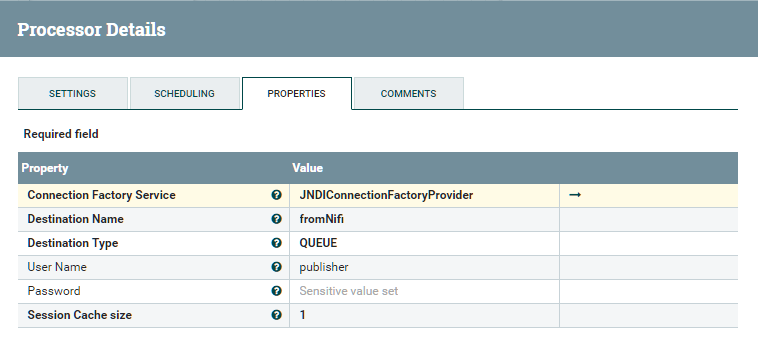The width and height of the screenshot is (758, 360).
Task: Switch to the Scheduling tab
Action: coord(185,93)
